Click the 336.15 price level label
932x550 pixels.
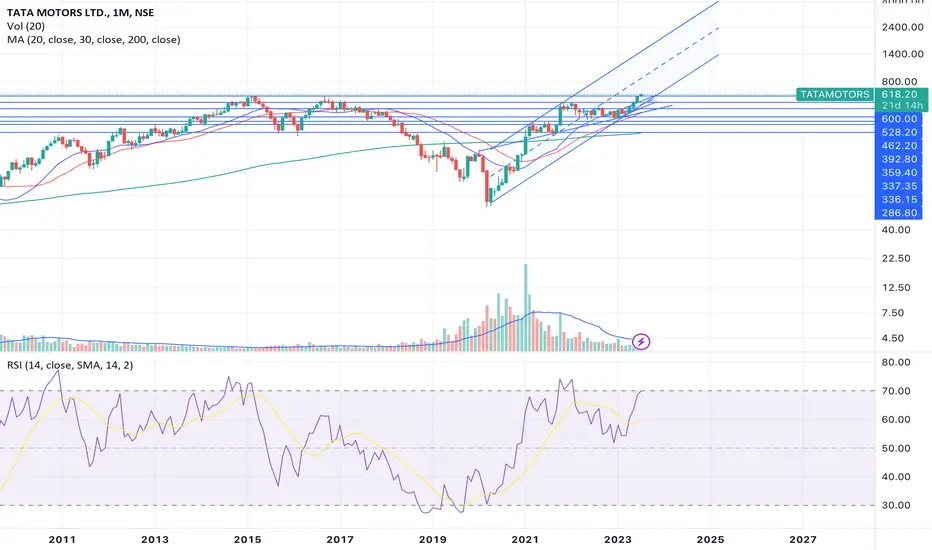coord(899,200)
